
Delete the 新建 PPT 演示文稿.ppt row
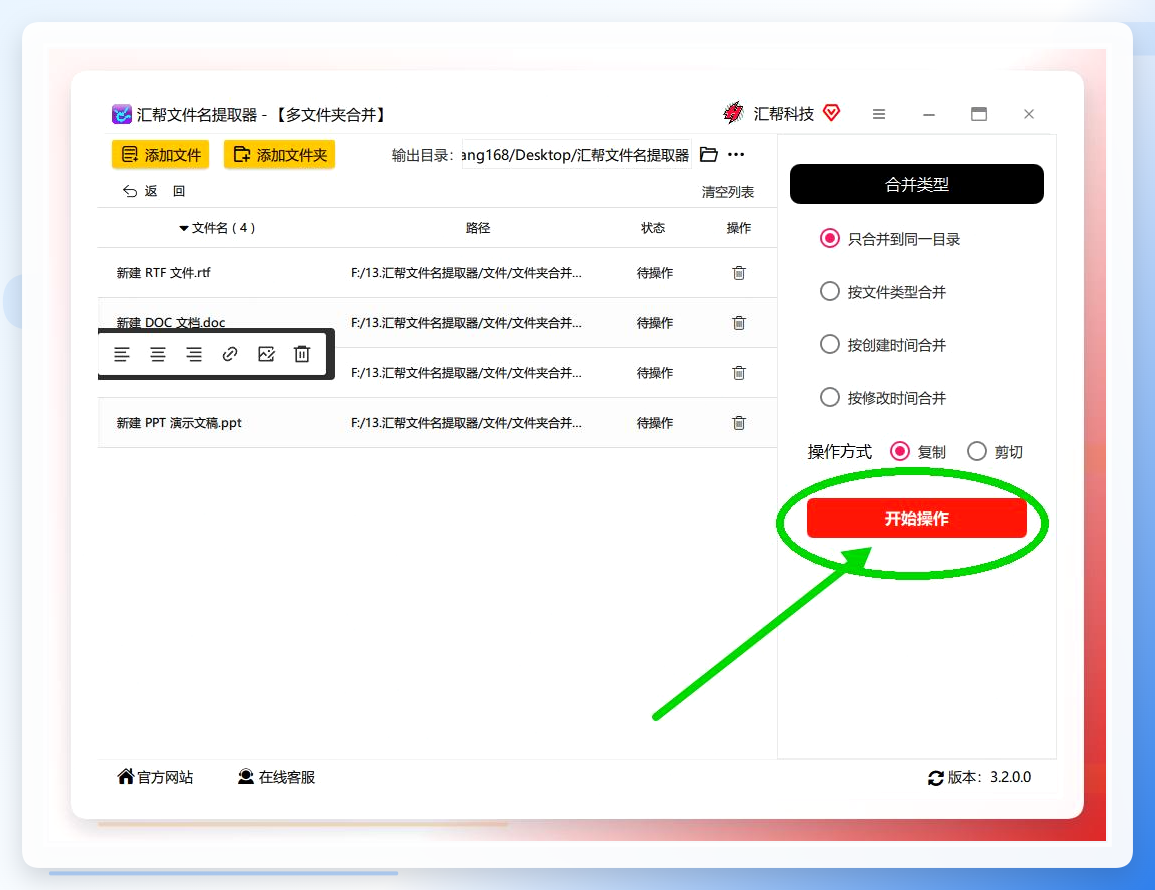(739, 423)
